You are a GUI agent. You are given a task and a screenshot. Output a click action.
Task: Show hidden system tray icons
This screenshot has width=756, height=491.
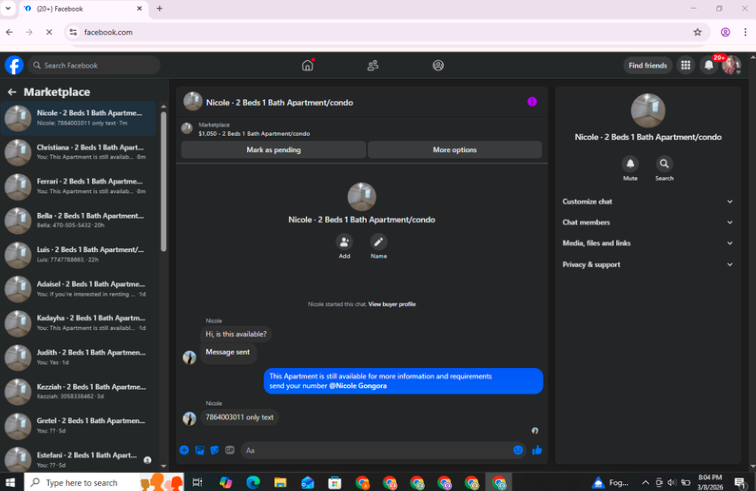pyautogui.click(x=645, y=482)
